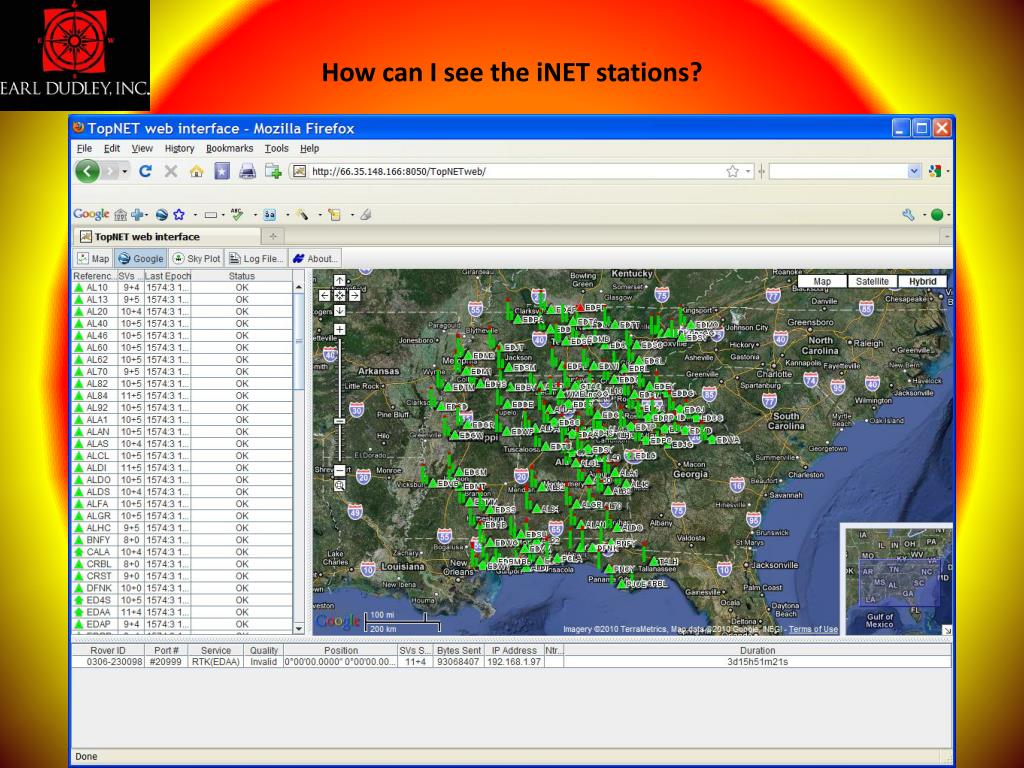Toggle the Sky Plot view button
Image resolution: width=1024 pixels, height=768 pixels.
point(196,259)
